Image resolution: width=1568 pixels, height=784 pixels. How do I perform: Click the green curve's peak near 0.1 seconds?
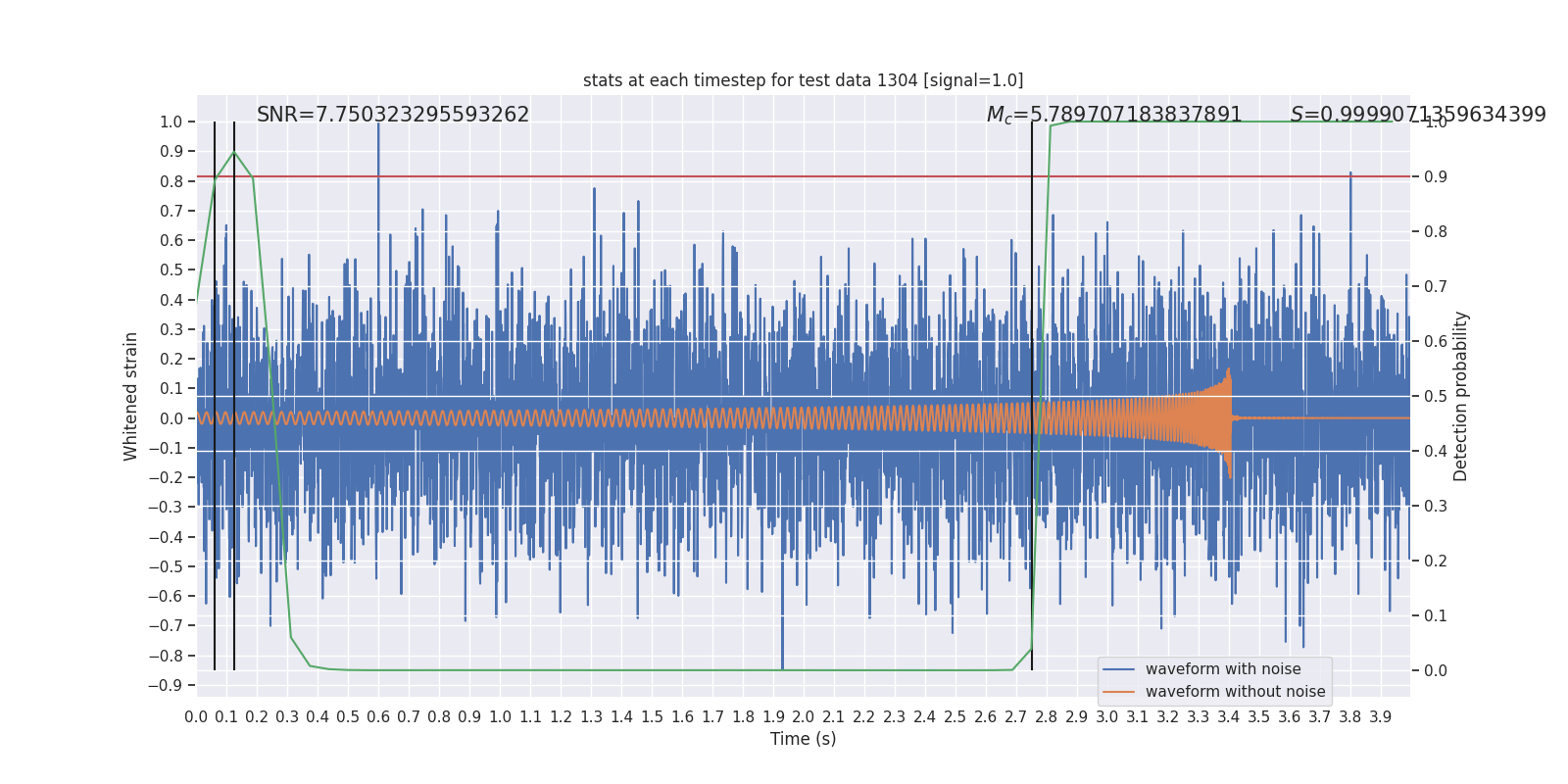point(233,152)
